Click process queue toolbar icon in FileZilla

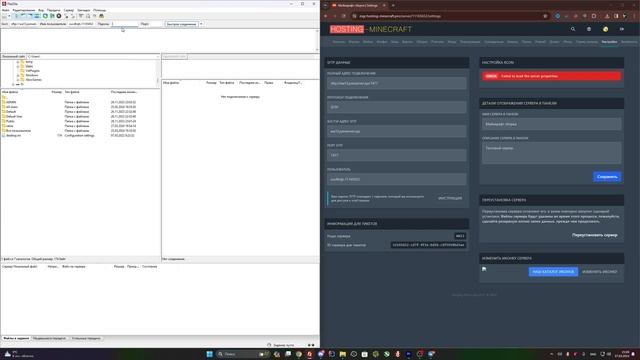point(52,16)
